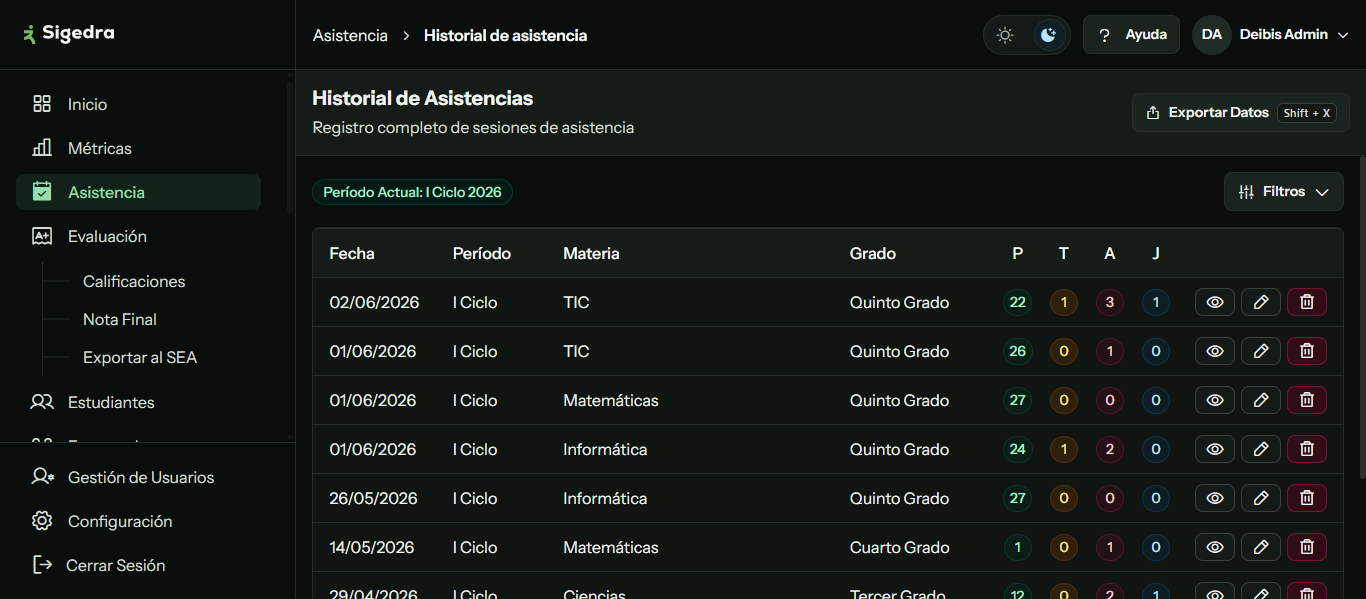Click the Materia column header
The image size is (1366, 599).
click(x=591, y=253)
